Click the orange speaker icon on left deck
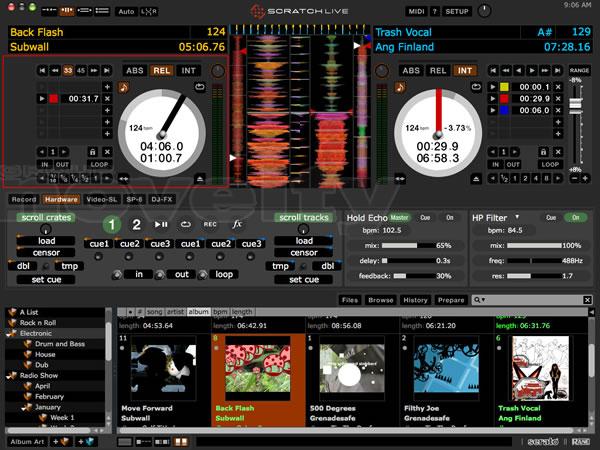The height and width of the screenshot is (450, 600). pos(124,87)
